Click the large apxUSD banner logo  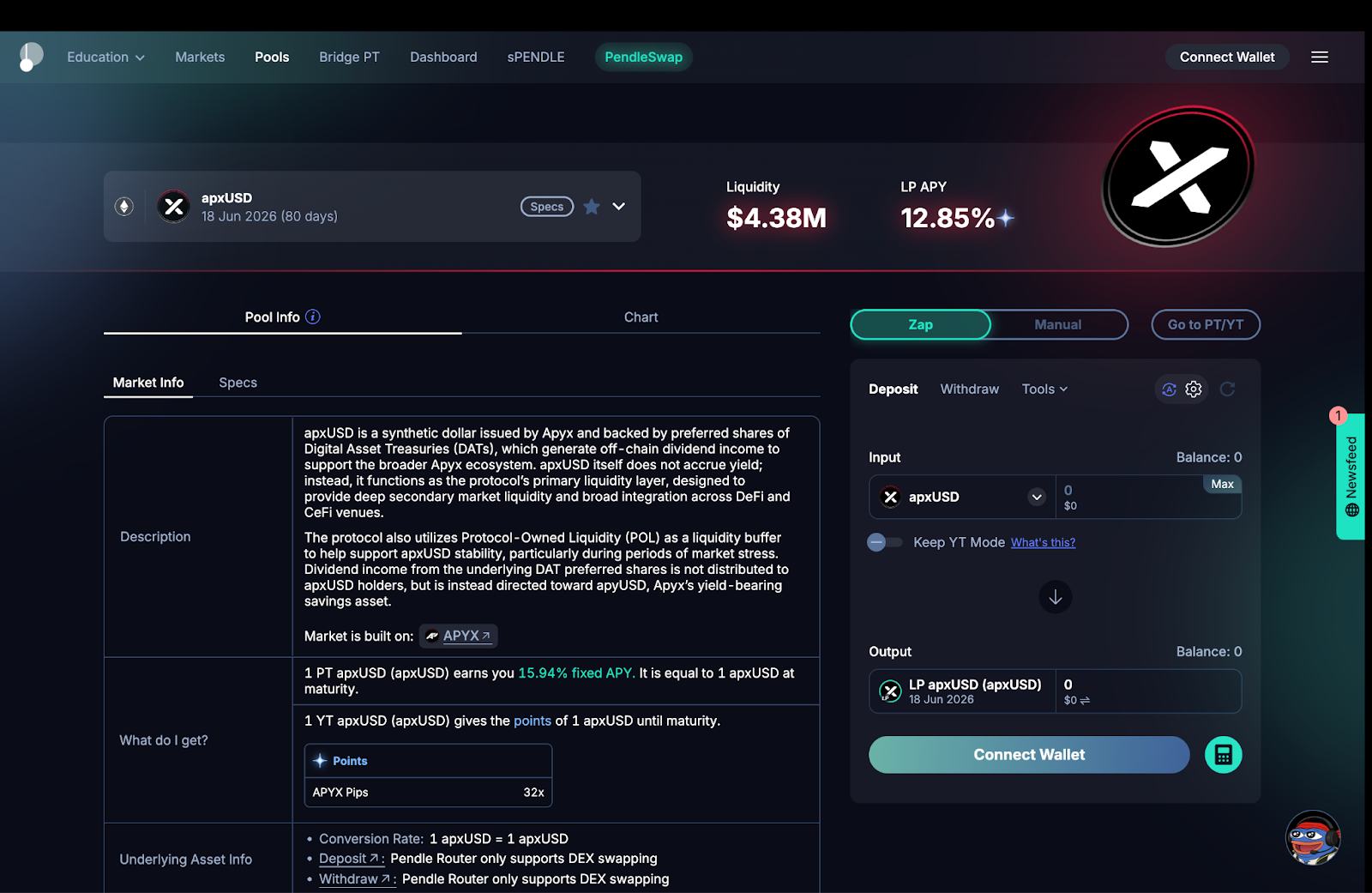click(x=1179, y=176)
